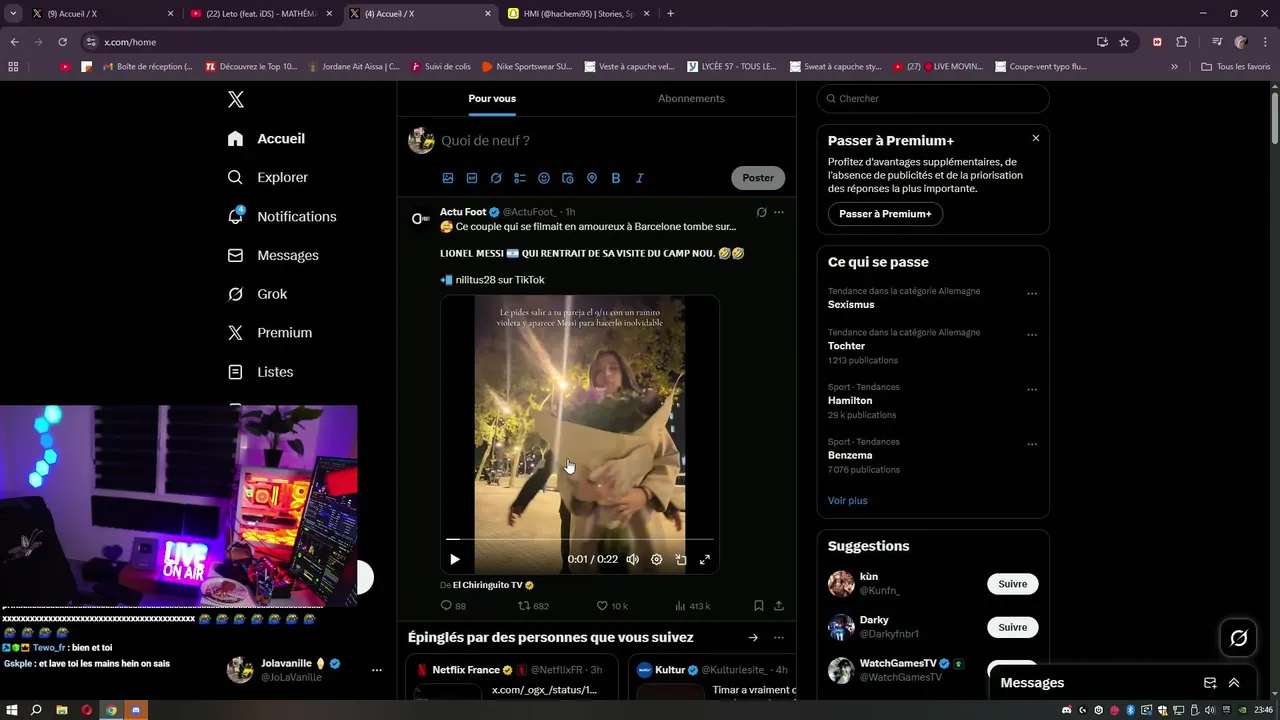
Task: Bookmark page with star icon
Action: pyautogui.click(x=1124, y=42)
